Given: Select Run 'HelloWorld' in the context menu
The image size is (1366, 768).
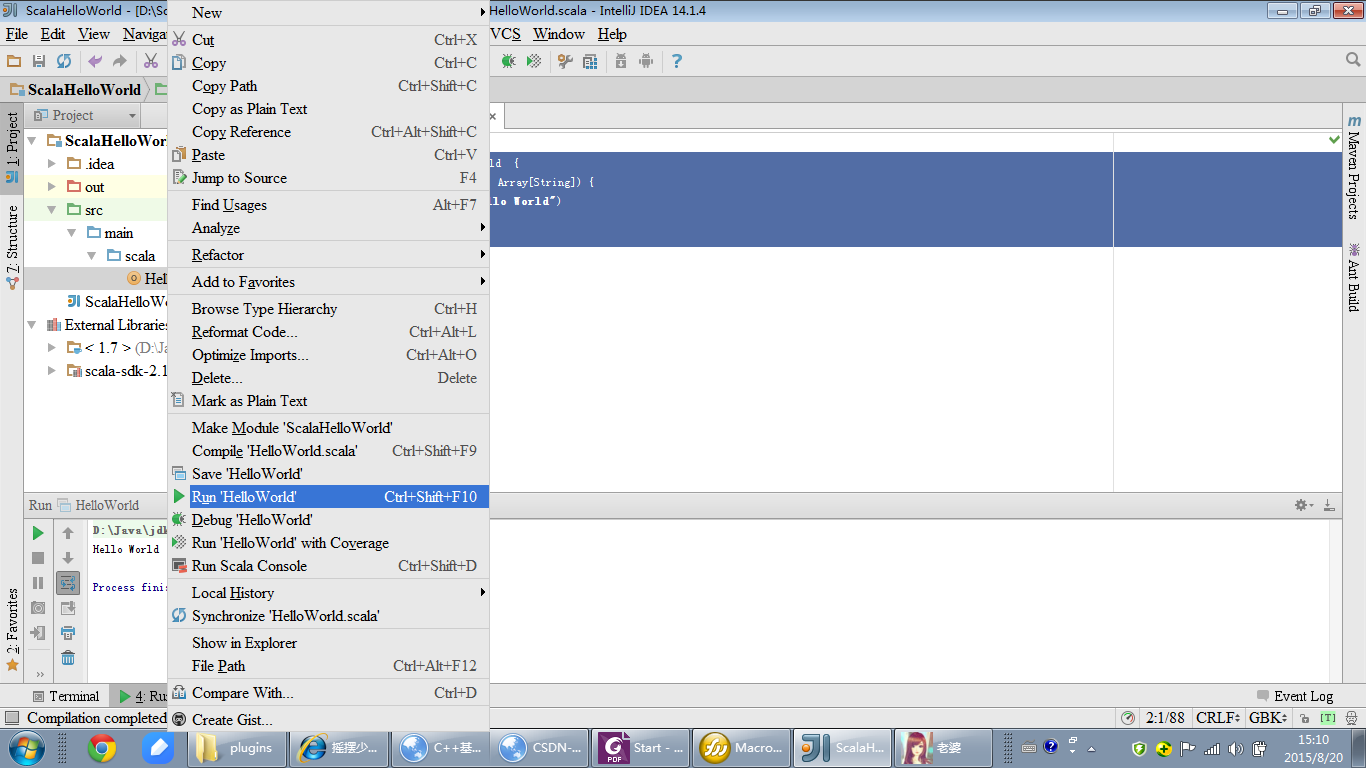Looking at the screenshot, I should [328, 496].
